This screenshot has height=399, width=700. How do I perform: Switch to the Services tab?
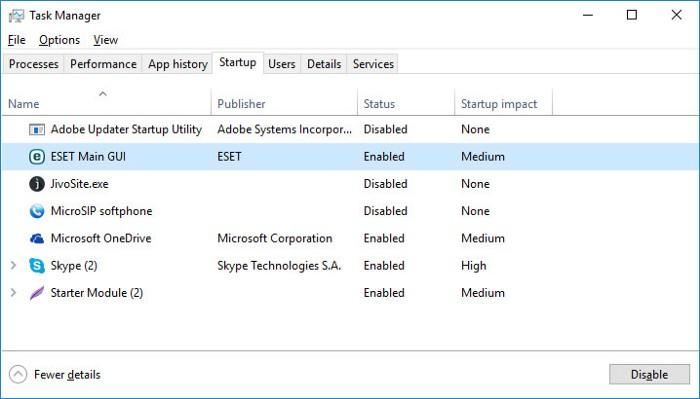click(x=373, y=64)
